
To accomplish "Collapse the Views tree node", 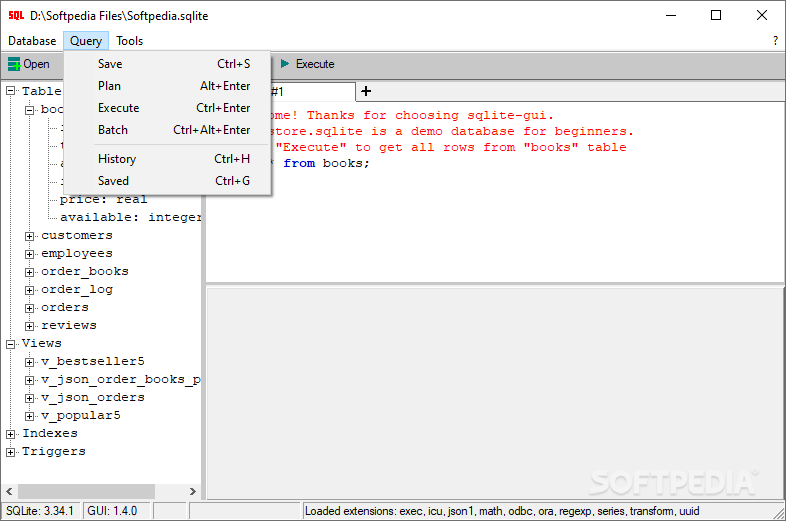I will coord(11,344).
